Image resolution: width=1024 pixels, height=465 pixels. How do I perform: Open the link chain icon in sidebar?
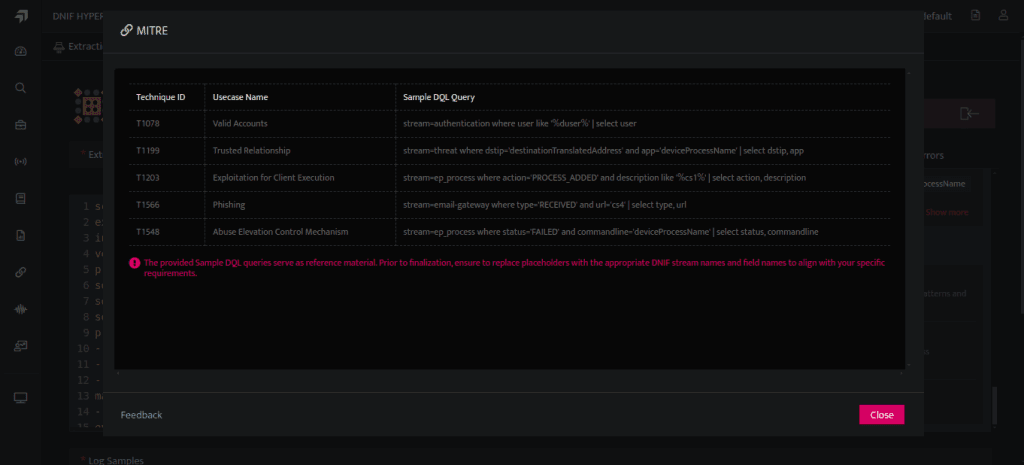pyautogui.click(x=21, y=272)
